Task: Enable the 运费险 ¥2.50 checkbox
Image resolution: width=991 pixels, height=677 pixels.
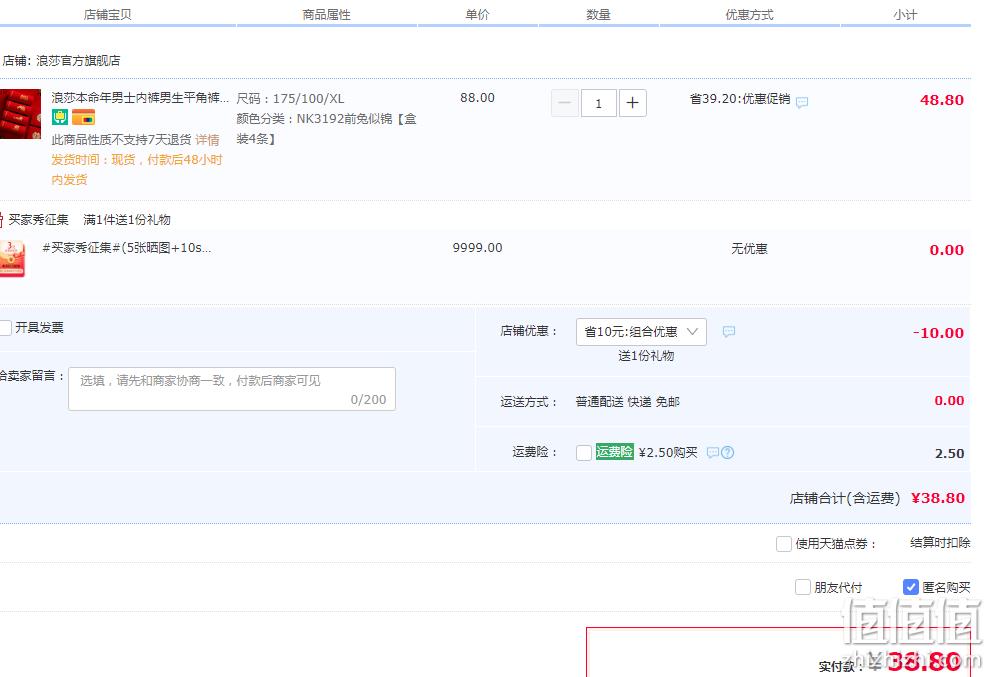Action: point(584,453)
